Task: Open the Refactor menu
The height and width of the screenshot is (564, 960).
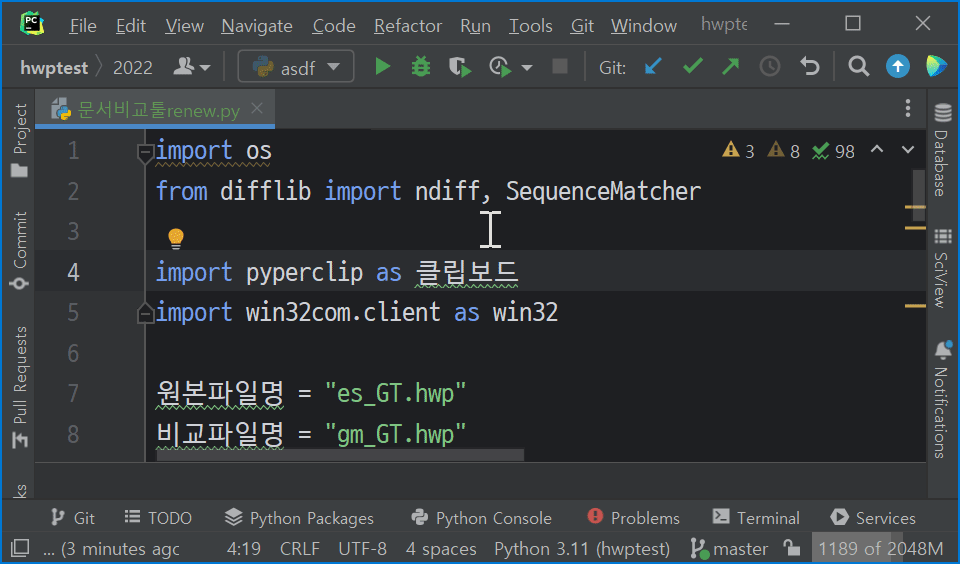Action: pos(408,26)
